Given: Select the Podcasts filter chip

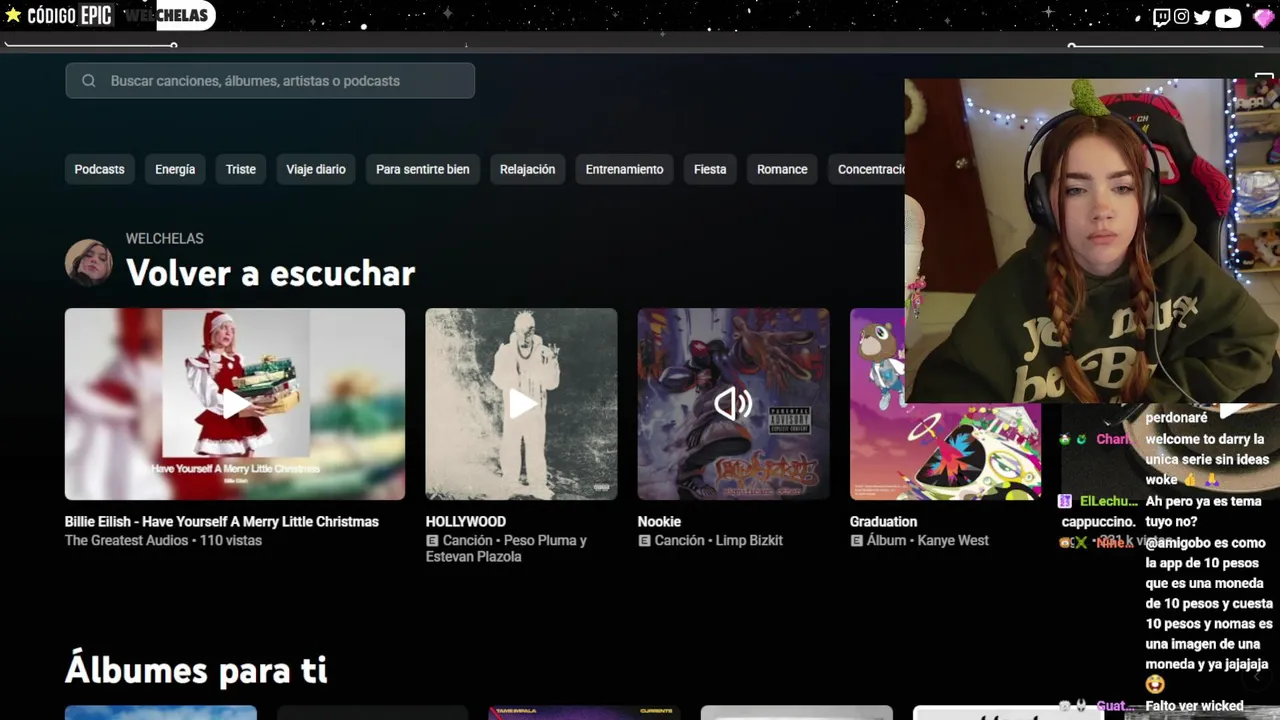Looking at the screenshot, I should coord(99,169).
